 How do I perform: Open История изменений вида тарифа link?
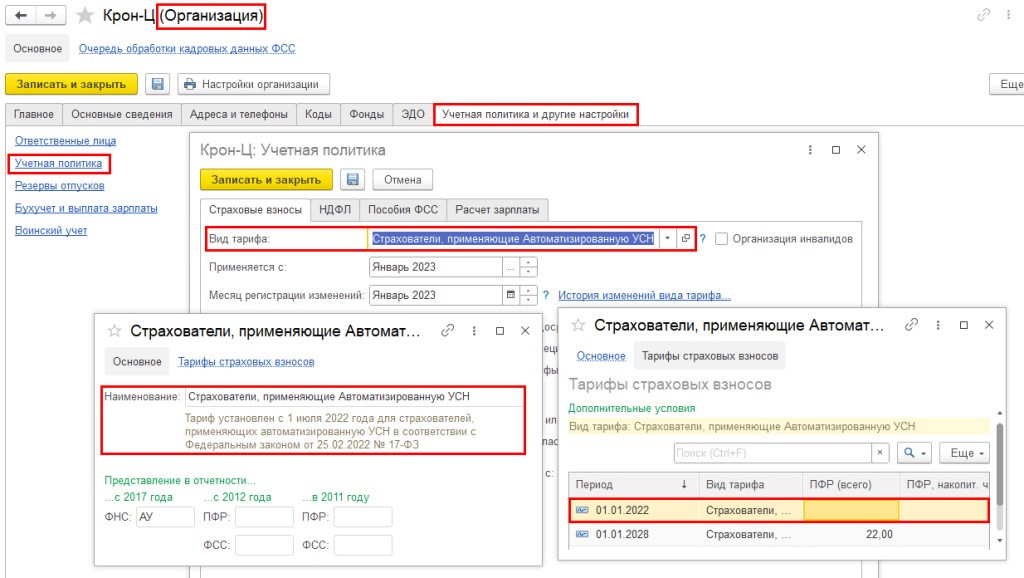coord(644,295)
